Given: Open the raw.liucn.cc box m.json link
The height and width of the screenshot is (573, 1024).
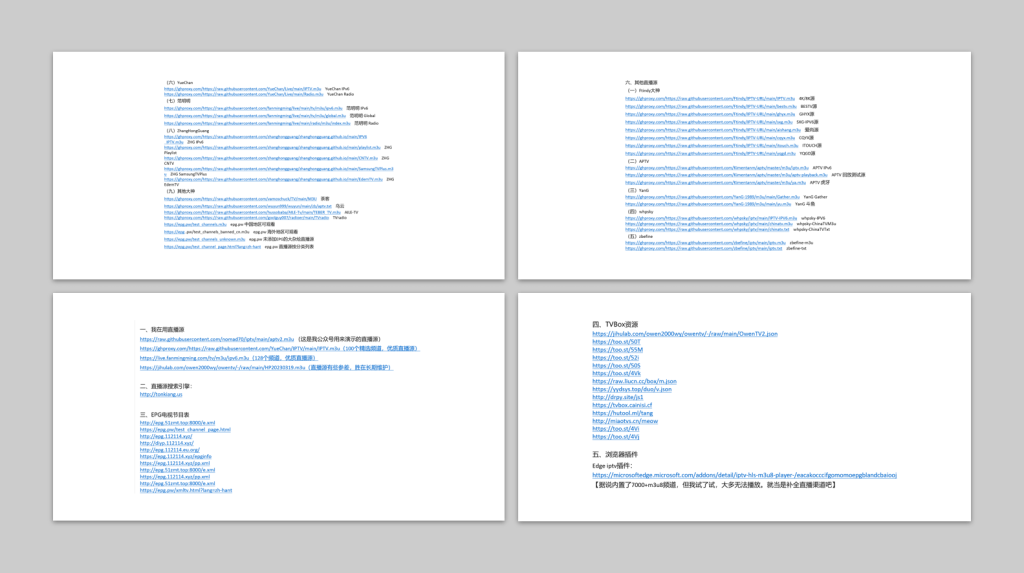Looking at the screenshot, I should [634, 382].
